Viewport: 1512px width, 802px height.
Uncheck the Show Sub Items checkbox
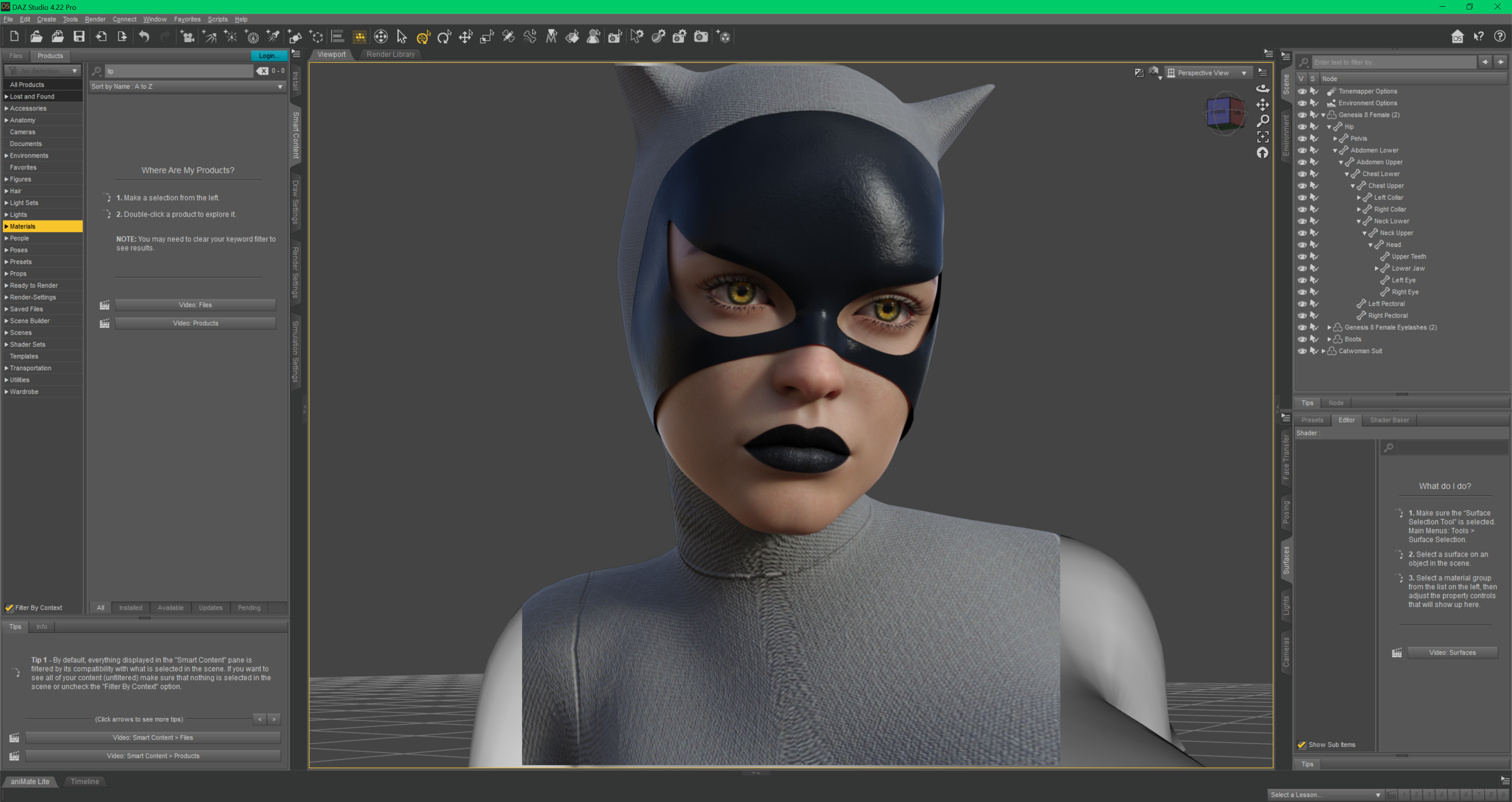pos(1301,745)
